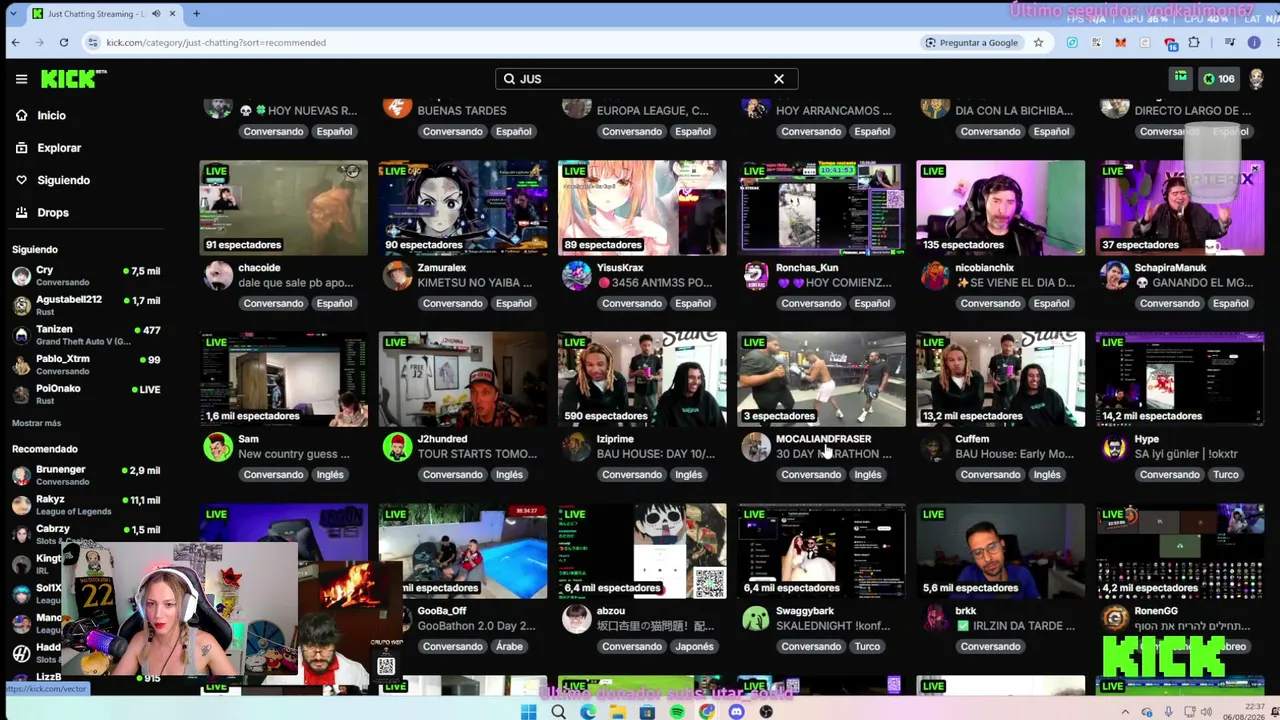Screen dimensions: 1280x720
Task: Click Español tag under chacoide
Action: point(334,303)
